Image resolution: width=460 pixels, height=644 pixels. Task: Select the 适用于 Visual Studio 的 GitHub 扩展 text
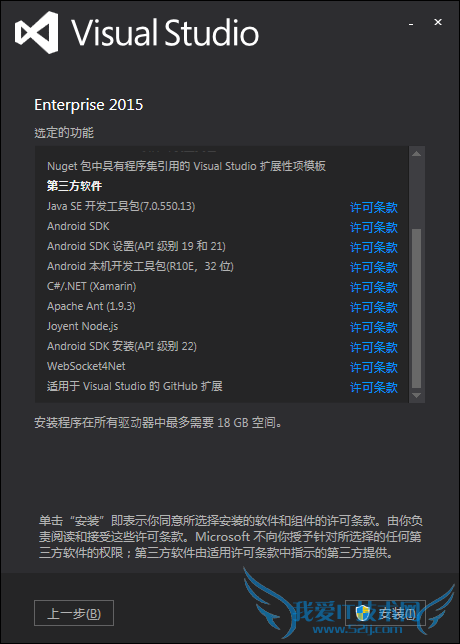tap(135, 386)
